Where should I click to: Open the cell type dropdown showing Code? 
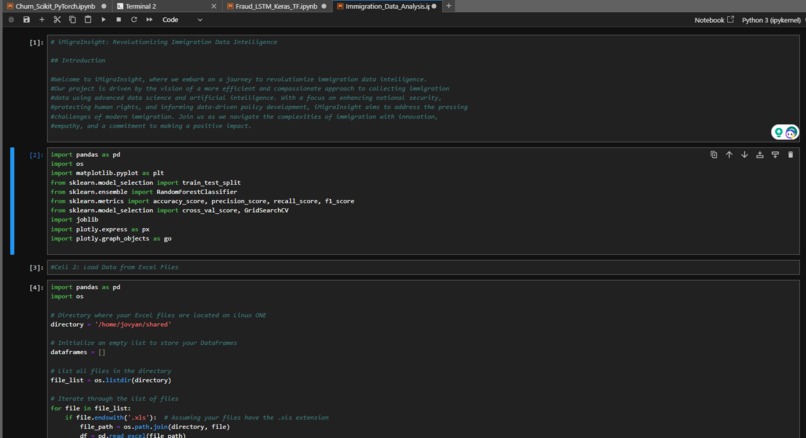tap(182, 20)
